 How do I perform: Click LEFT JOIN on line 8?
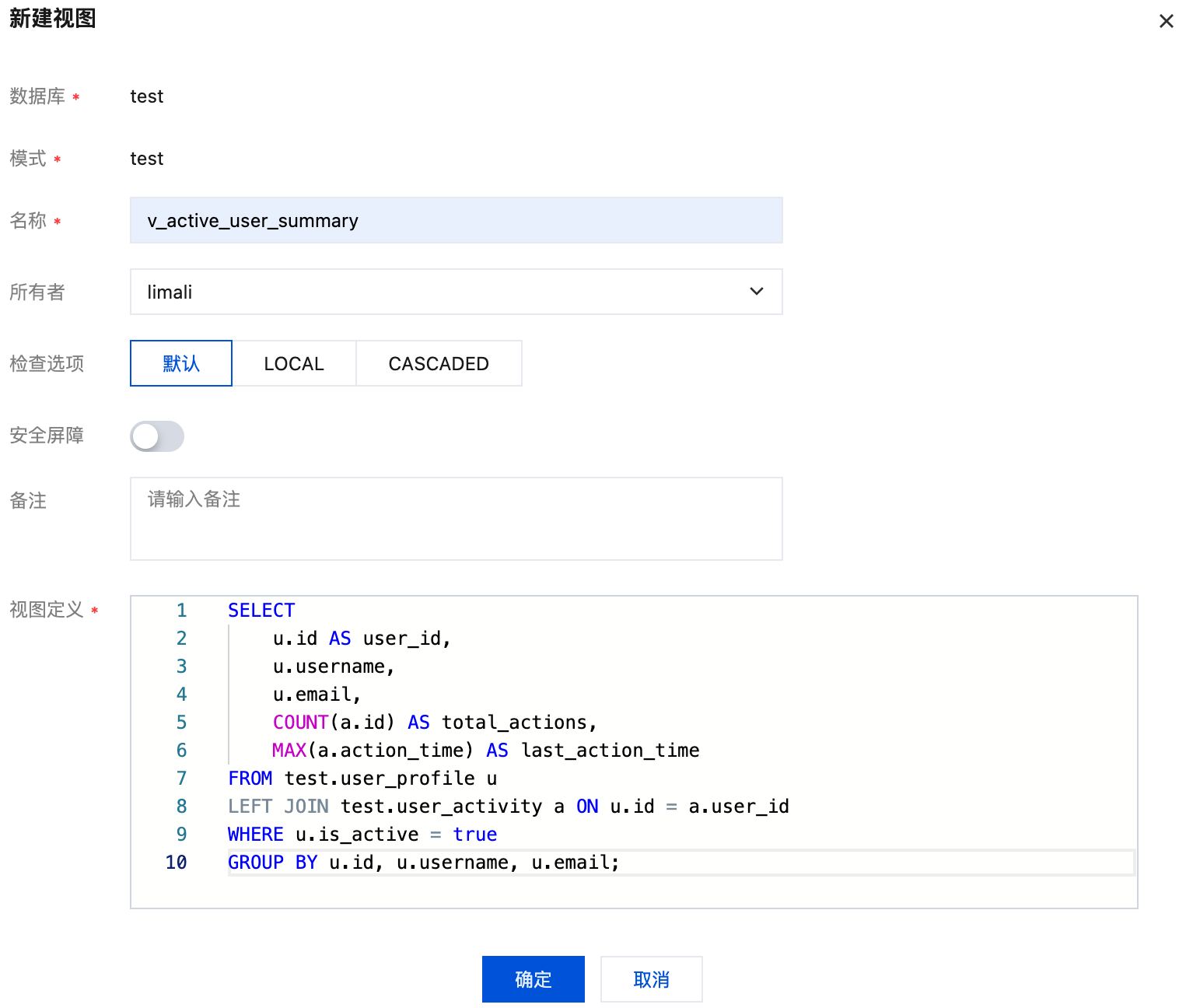point(278,807)
